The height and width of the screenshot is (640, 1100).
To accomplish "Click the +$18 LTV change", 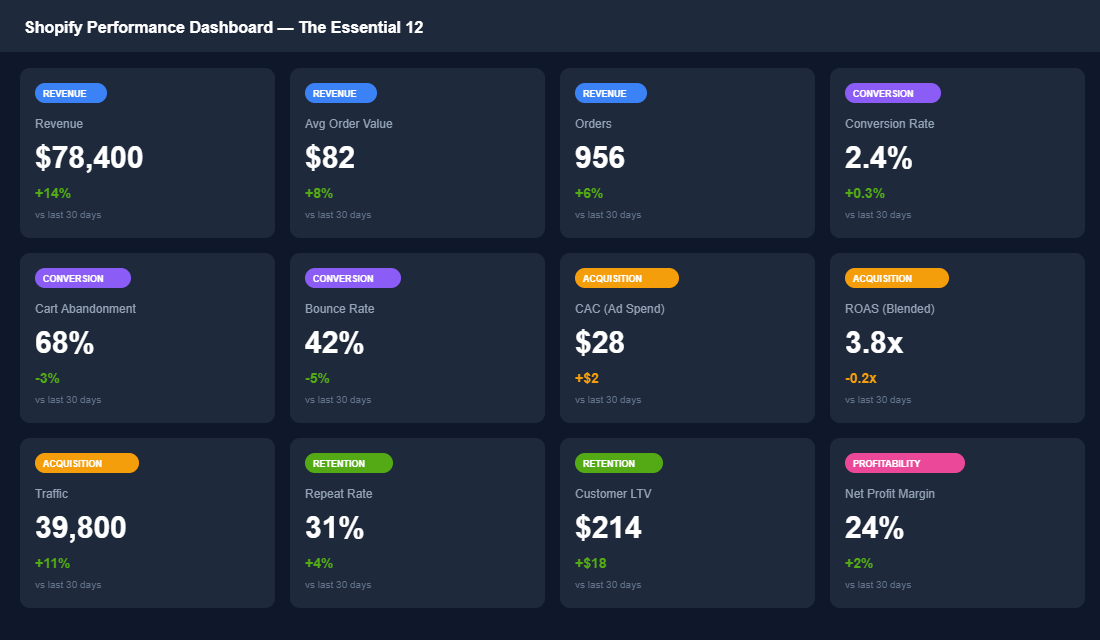I will pos(591,564).
